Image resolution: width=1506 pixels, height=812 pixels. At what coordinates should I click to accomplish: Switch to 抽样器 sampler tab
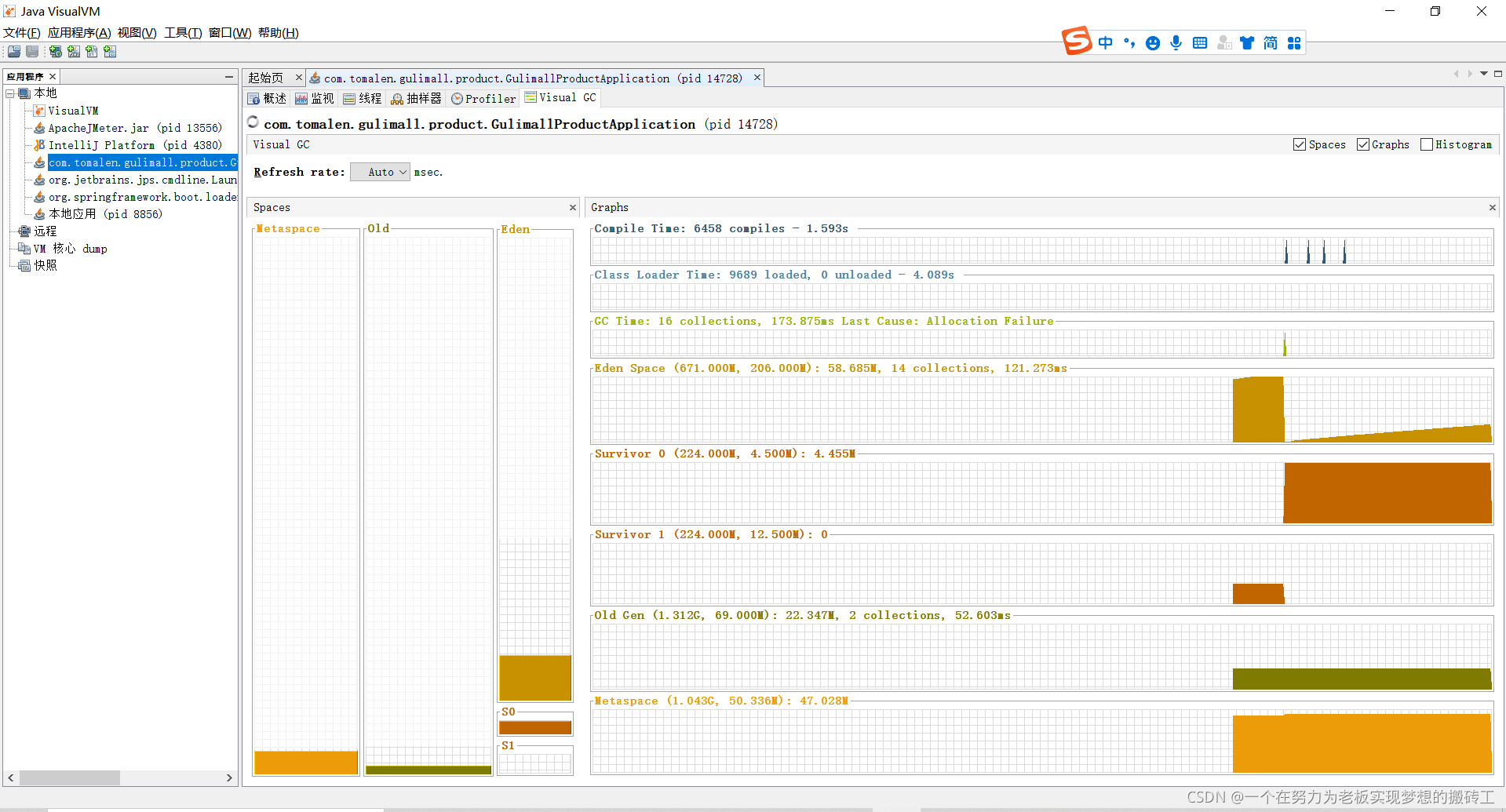(417, 98)
